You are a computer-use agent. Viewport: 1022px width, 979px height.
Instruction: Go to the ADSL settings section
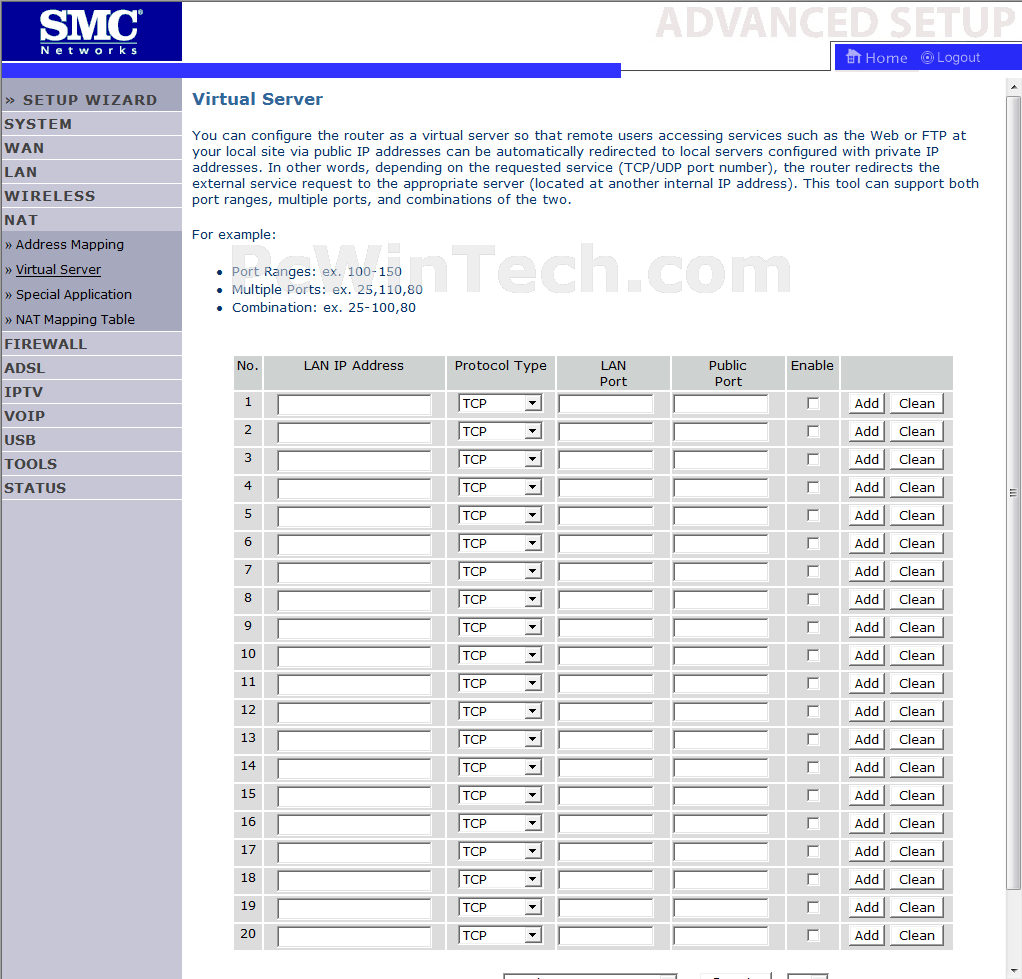pyautogui.click(x=25, y=368)
